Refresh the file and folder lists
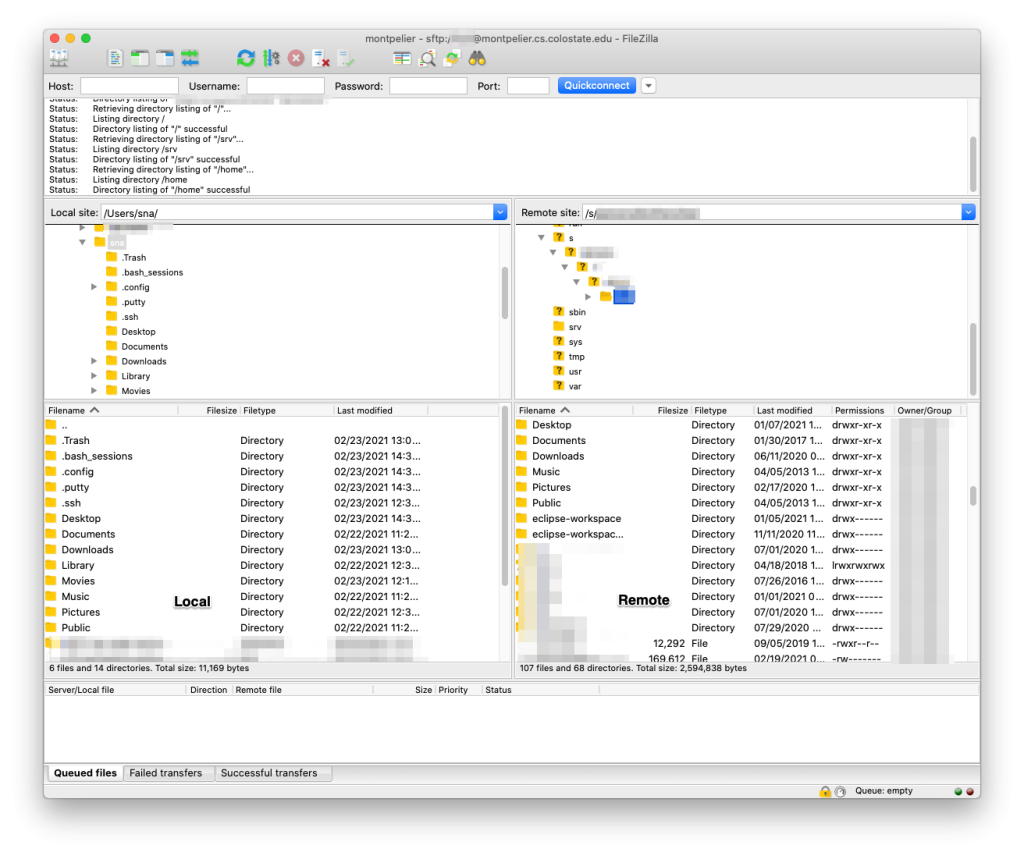 coord(245,58)
